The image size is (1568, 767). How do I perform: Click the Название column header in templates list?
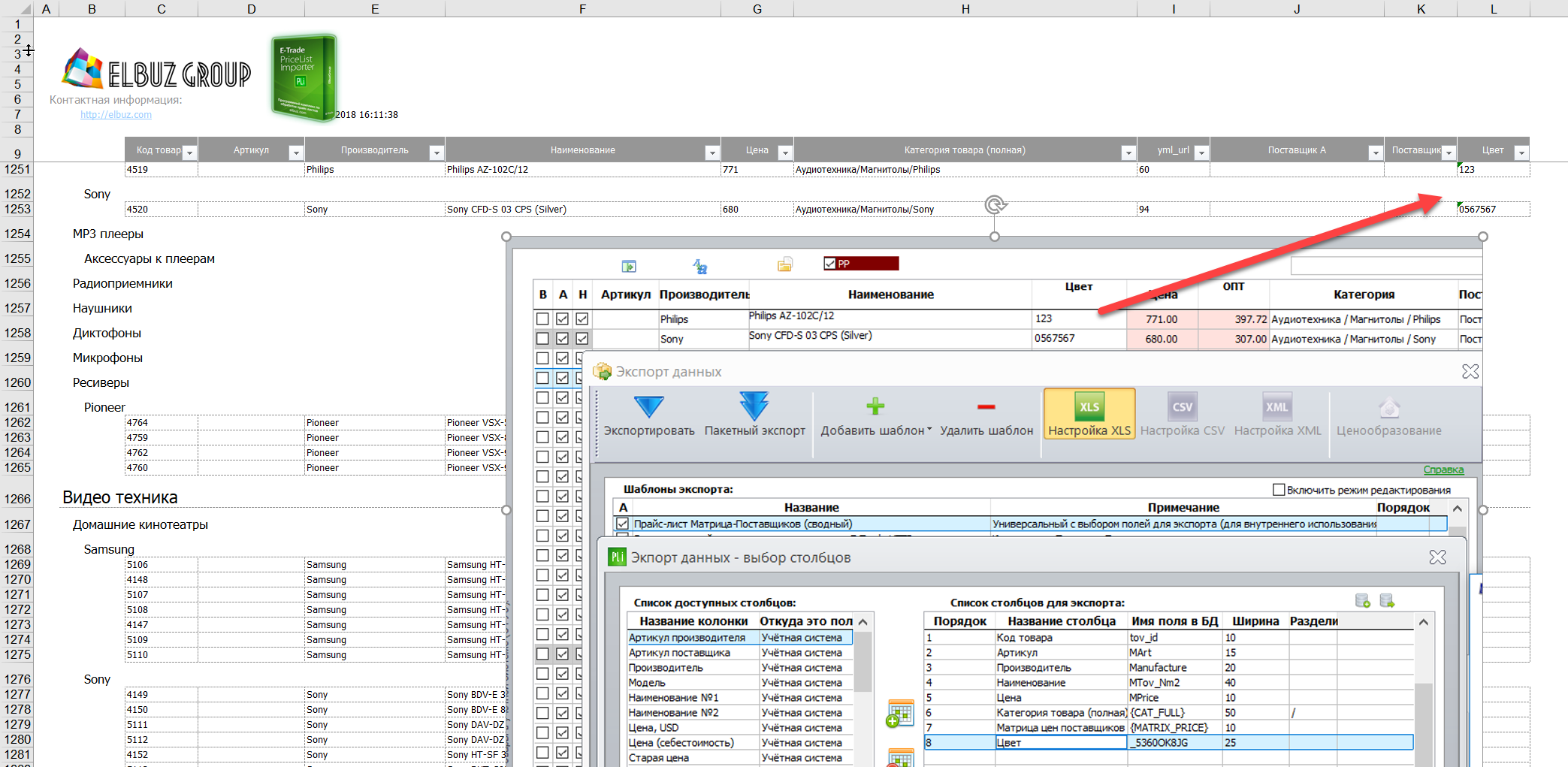pyautogui.click(x=811, y=507)
